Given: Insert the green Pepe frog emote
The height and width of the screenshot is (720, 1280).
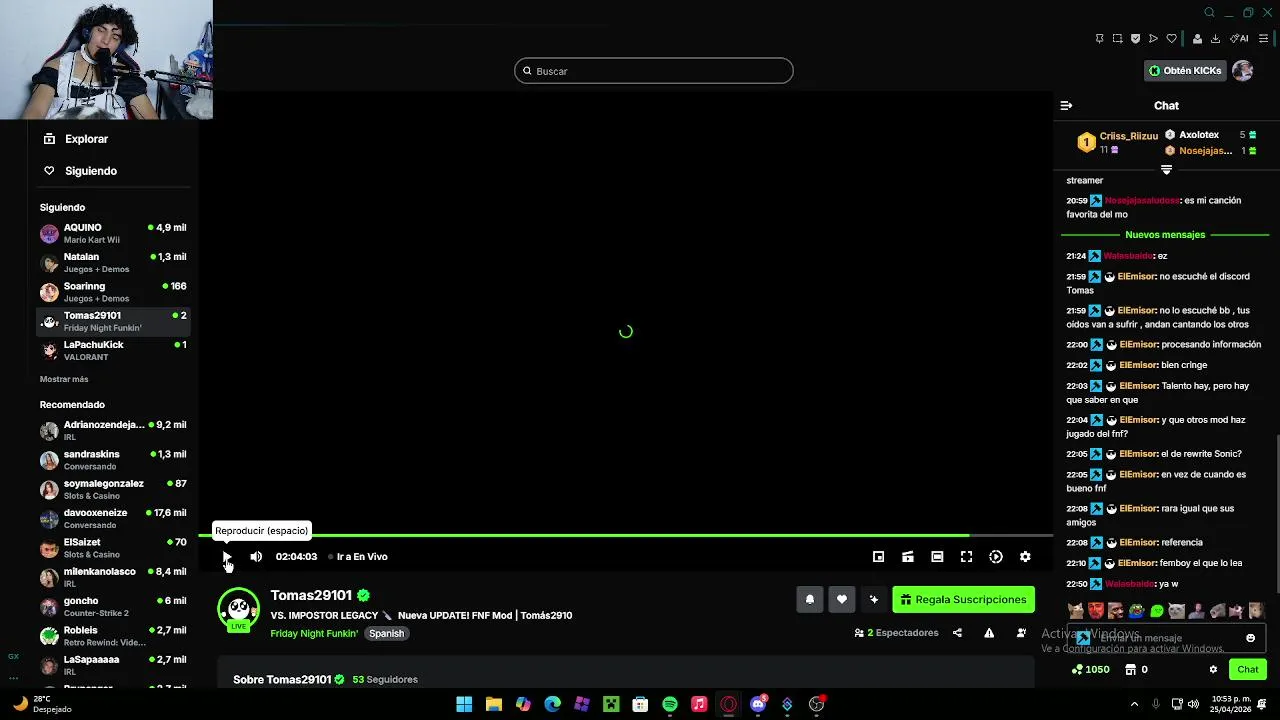Looking at the screenshot, I should [1136, 611].
